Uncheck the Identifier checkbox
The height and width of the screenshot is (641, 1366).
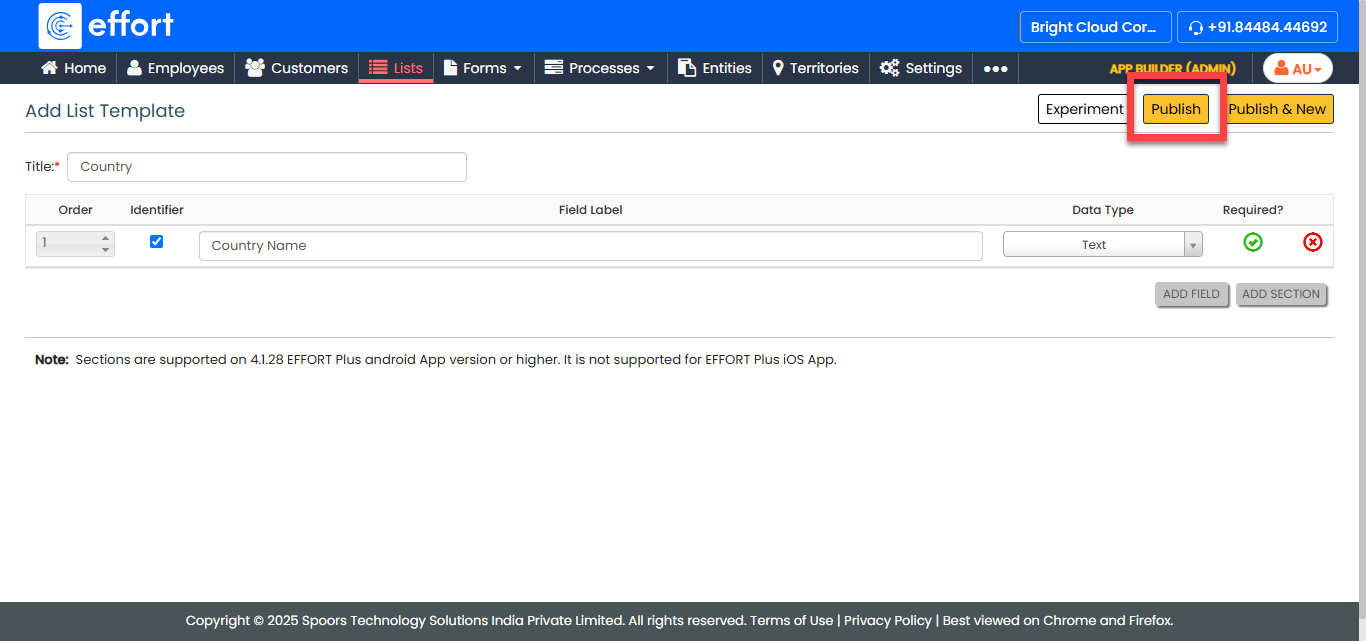click(156, 242)
